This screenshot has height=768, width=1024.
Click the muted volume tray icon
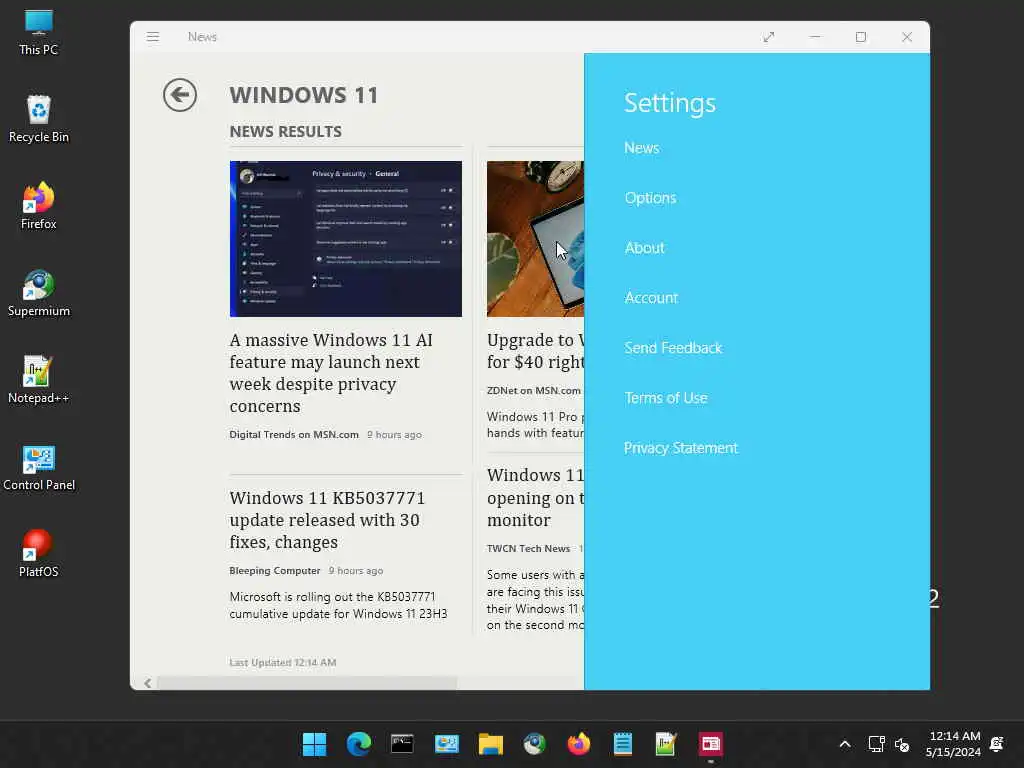903,744
